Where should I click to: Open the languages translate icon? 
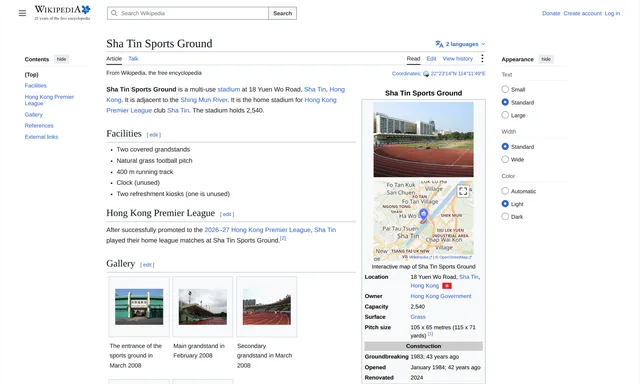click(439, 44)
